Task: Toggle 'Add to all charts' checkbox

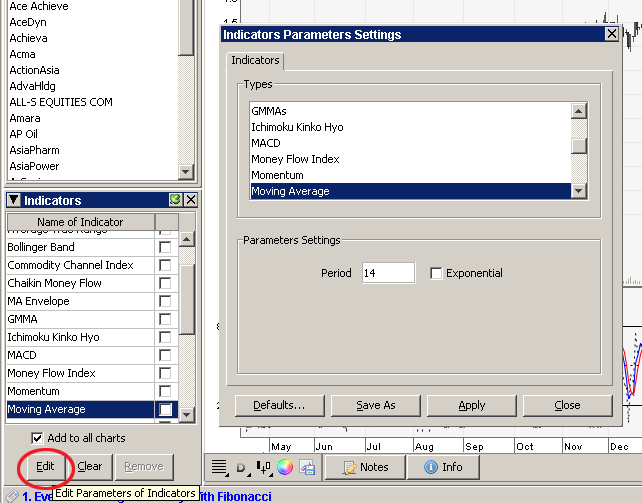Action: (37, 438)
